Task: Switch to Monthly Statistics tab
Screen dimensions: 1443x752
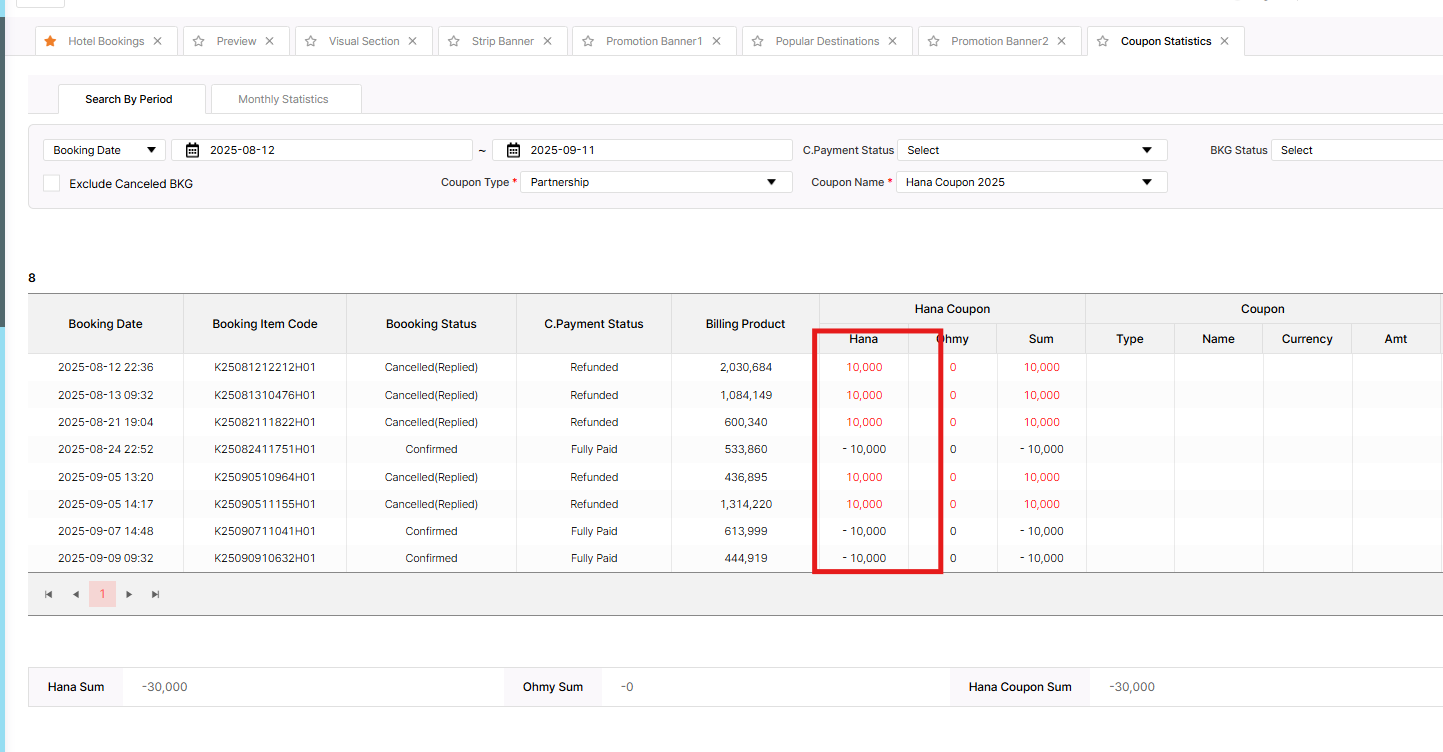Action: [x=283, y=99]
